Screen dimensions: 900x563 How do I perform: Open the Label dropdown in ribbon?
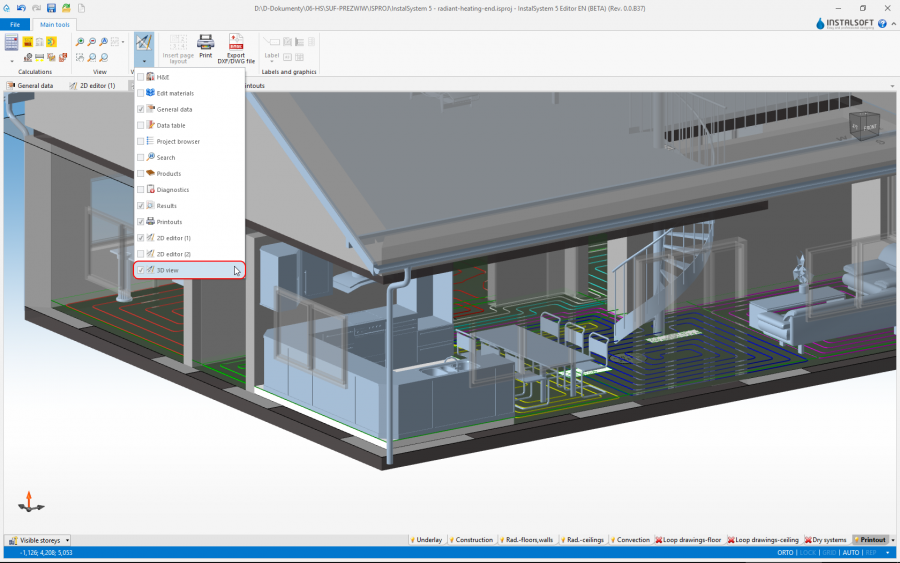pos(271,56)
